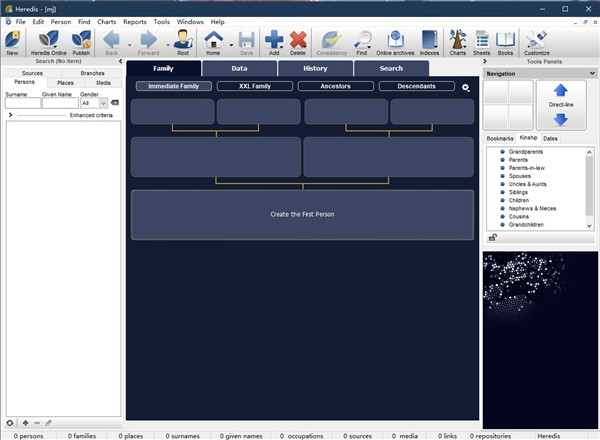This screenshot has width=600, height=440.
Task: Open the Home dropdown arrow
Action: 231,45
